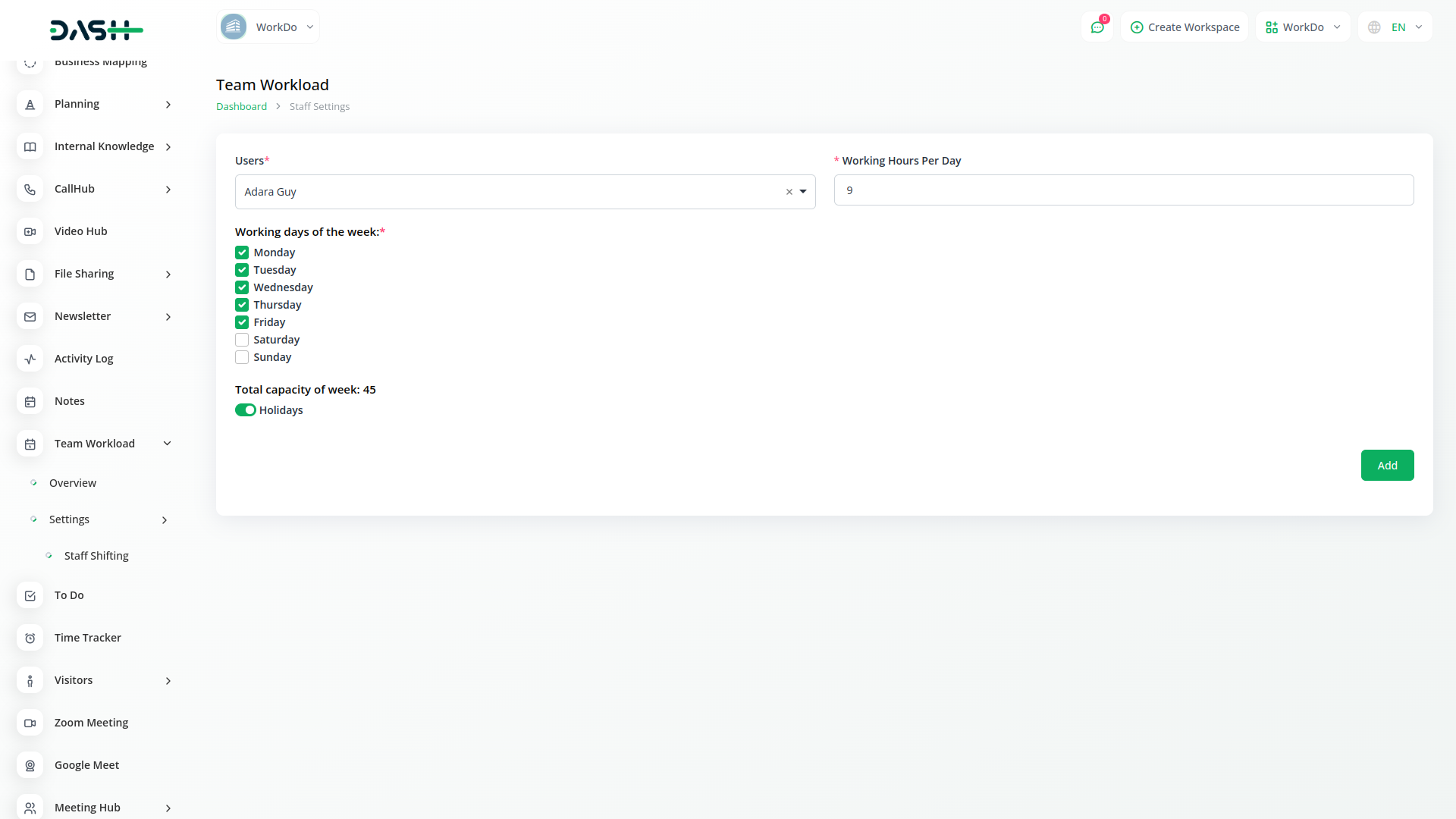Collapse the Team Workload menu
This screenshot has height=819, width=1456.
(168, 444)
